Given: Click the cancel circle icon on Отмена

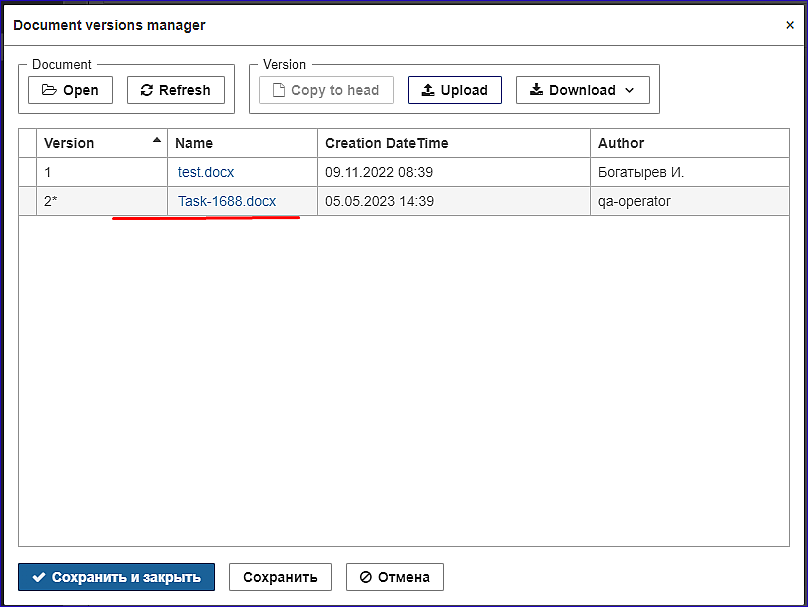Looking at the screenshot, I should tap(366, 577).
